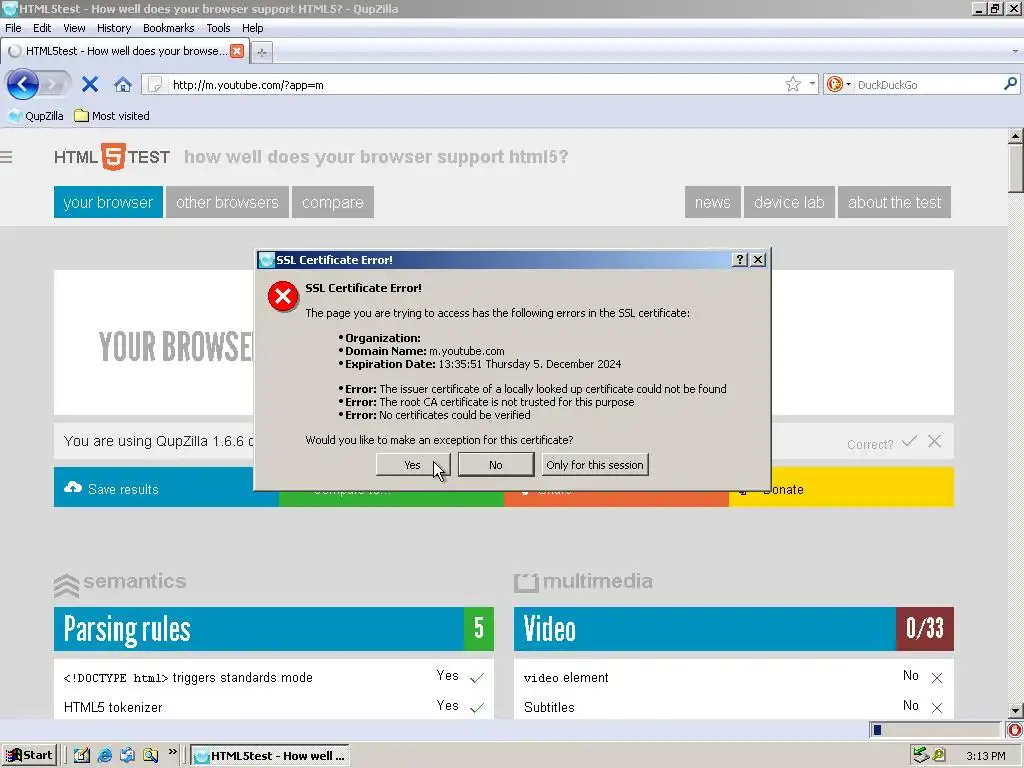Open a new tab with plus button

point(262,53)
